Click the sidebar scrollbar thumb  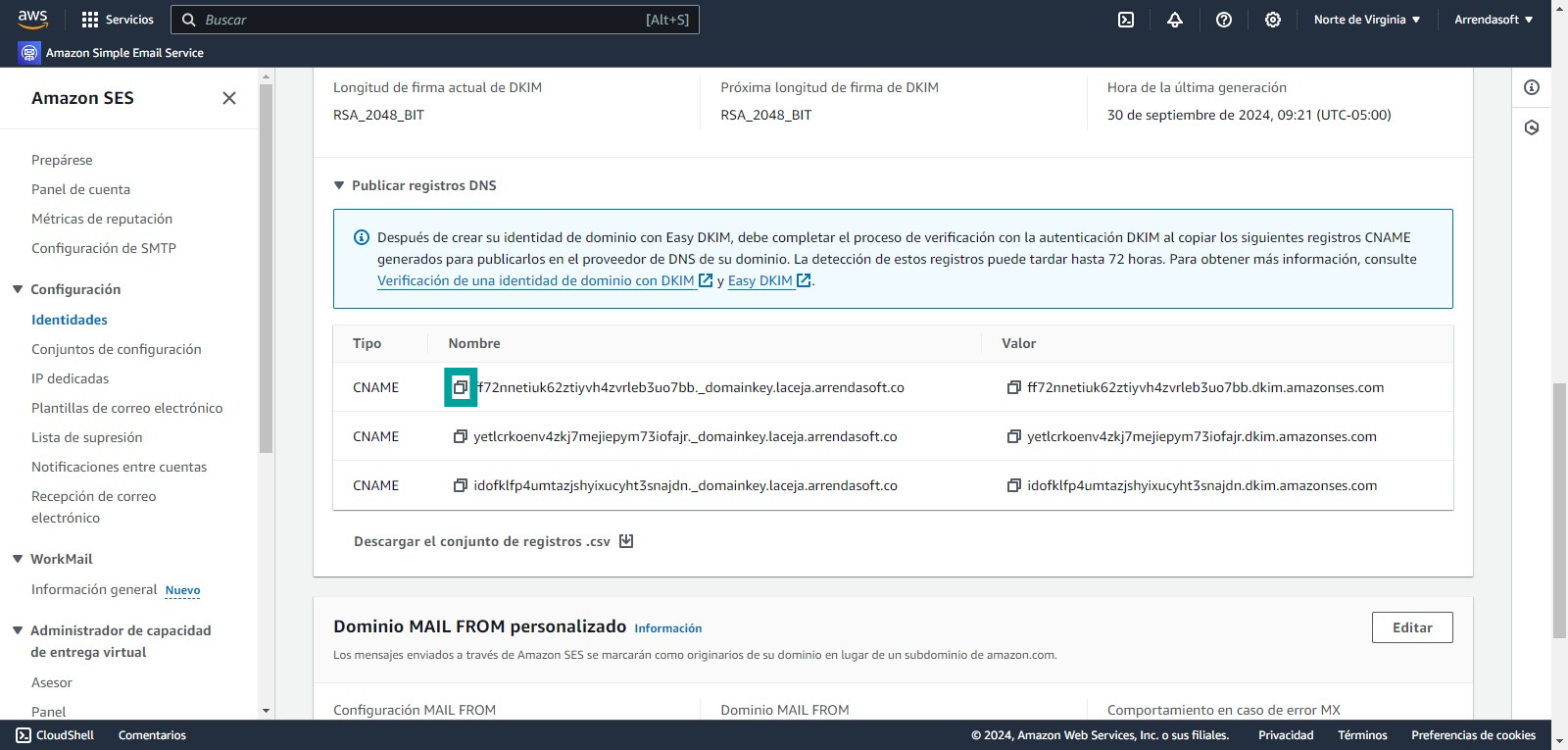pos(266,268)
